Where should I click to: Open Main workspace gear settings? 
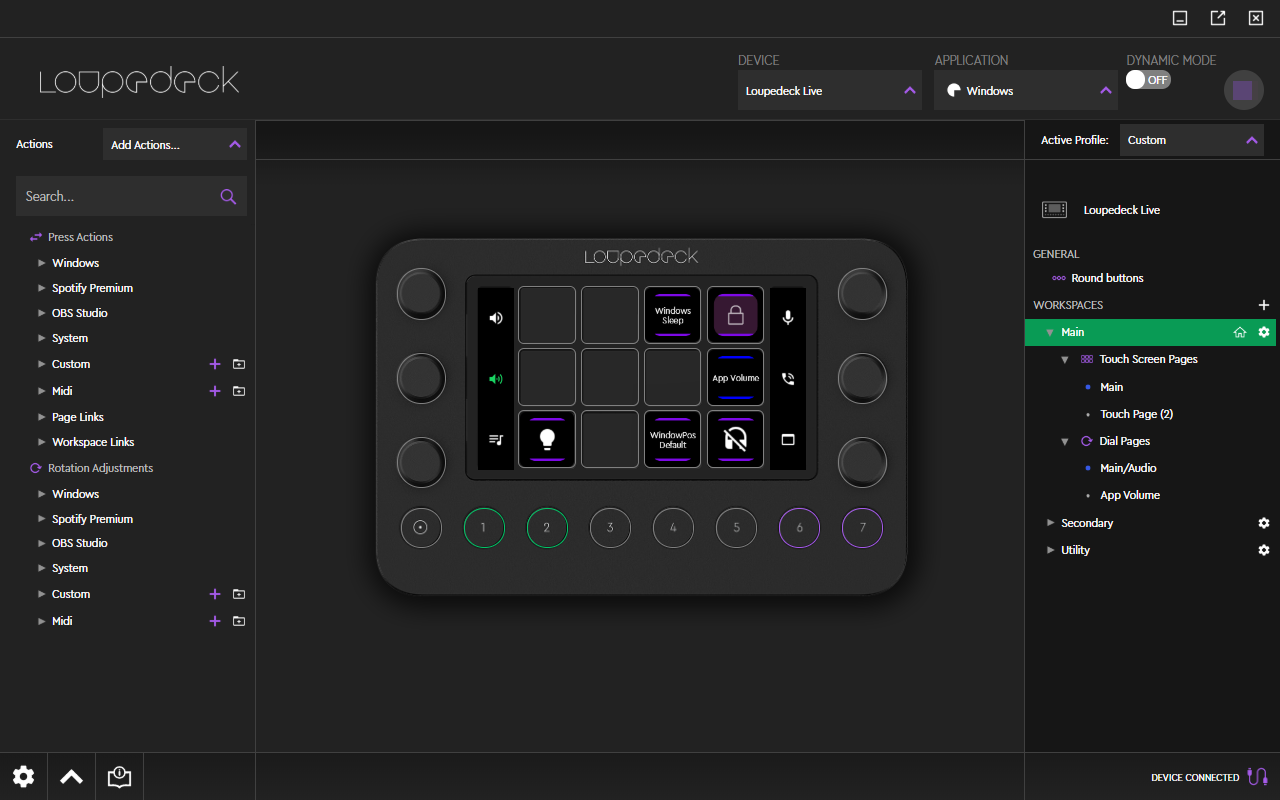coord(1263,332)
